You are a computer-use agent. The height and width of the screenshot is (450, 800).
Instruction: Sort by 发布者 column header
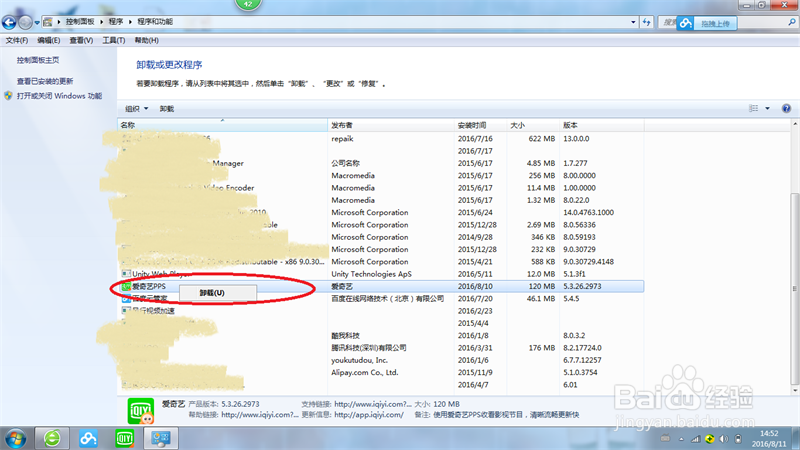tap(391, 125)
